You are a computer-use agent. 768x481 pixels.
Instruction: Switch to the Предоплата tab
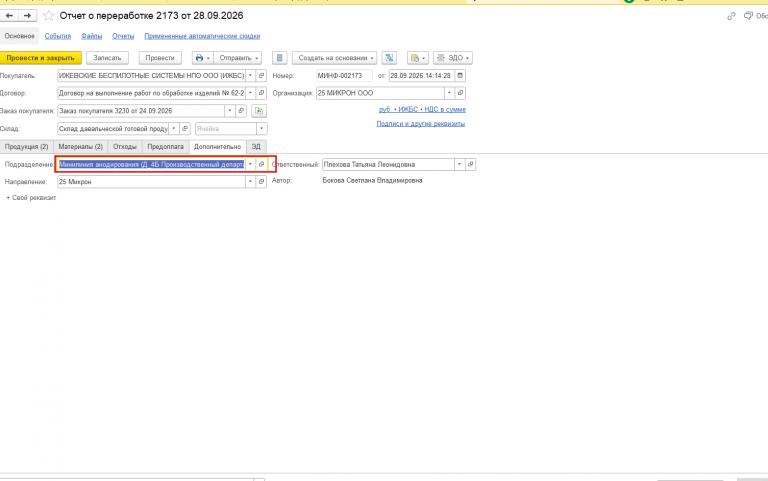pos(166,147)
